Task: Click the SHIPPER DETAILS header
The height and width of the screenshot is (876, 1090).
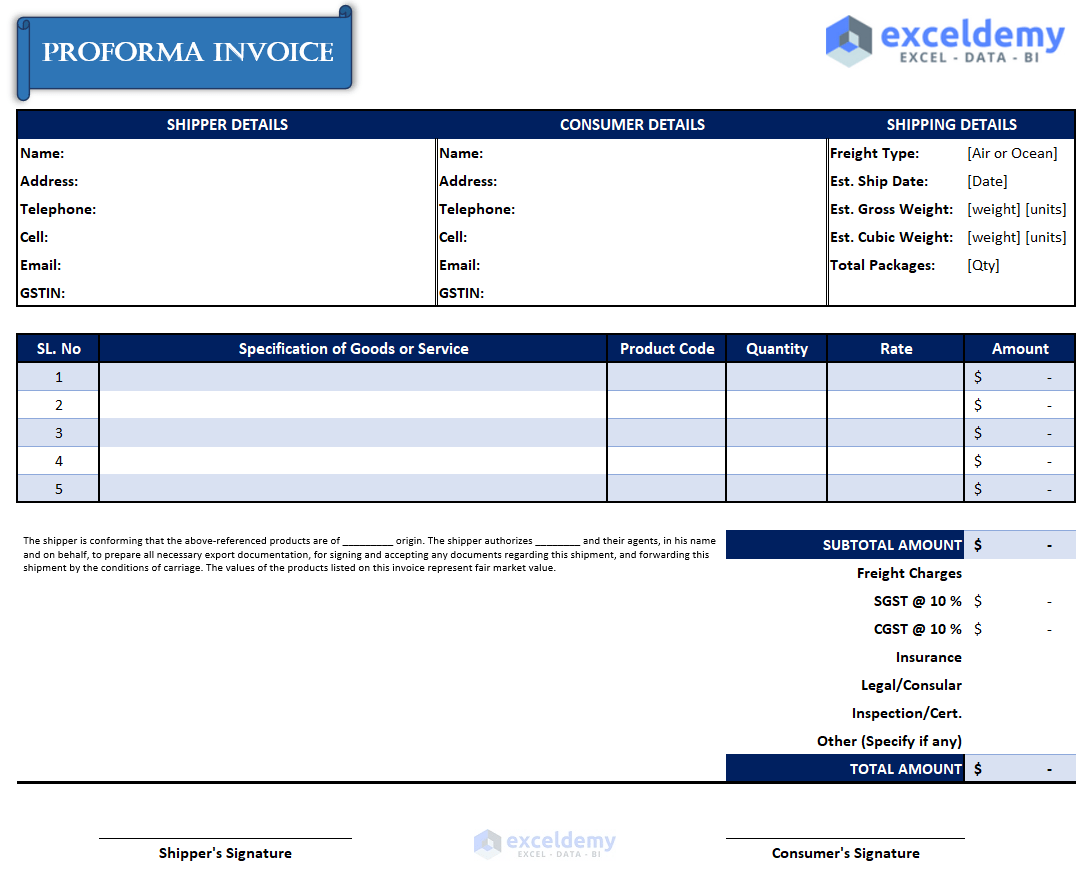Action: [227, 124]
